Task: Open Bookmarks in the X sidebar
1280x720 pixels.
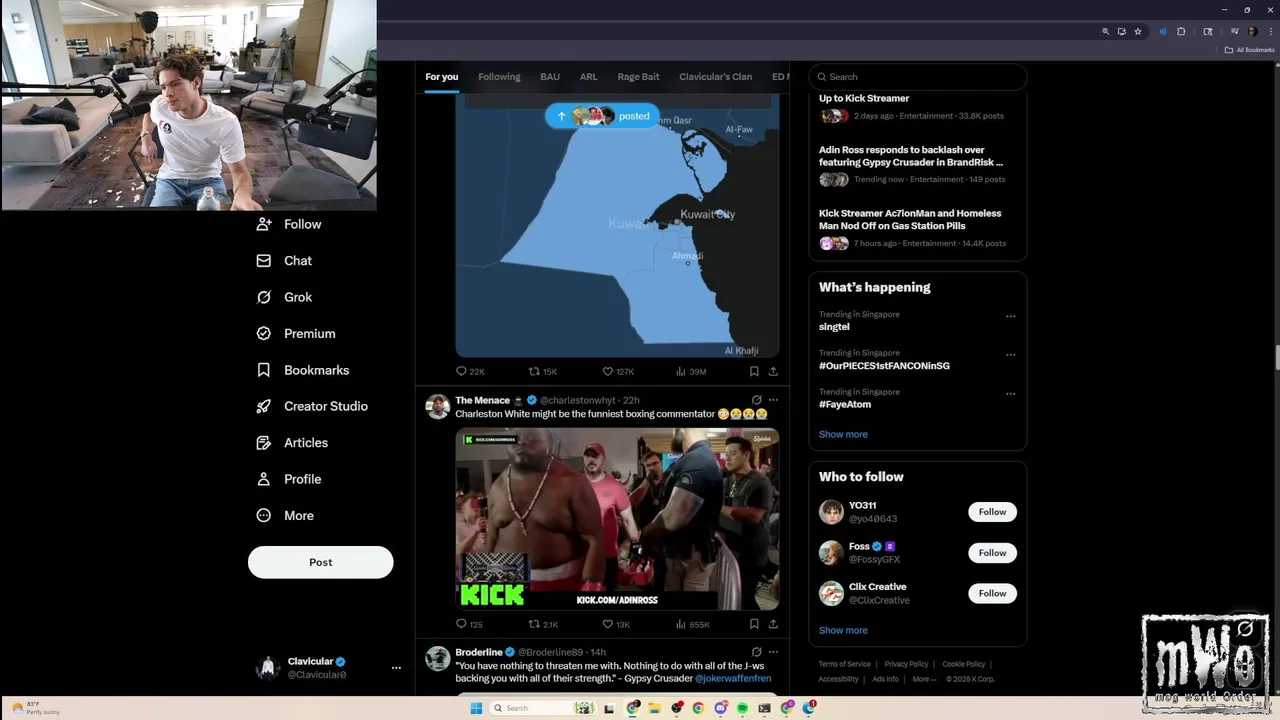Action: [x=302, y=370]
